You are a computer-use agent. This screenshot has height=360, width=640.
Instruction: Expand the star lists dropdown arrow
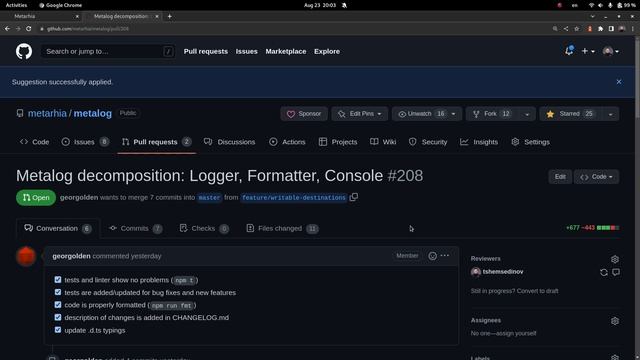611,114
